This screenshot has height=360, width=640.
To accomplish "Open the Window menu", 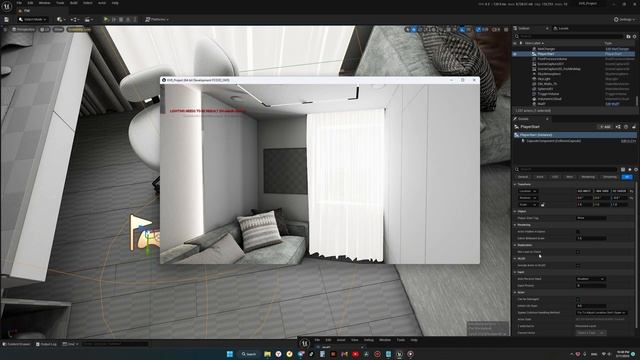I will click(44, 3).
